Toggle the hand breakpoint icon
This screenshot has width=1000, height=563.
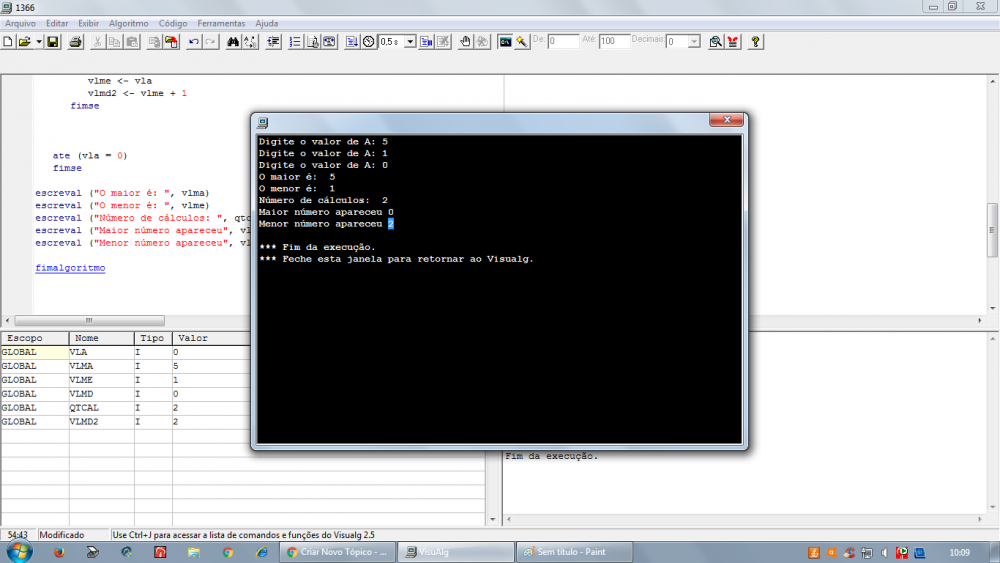point(464,42)
